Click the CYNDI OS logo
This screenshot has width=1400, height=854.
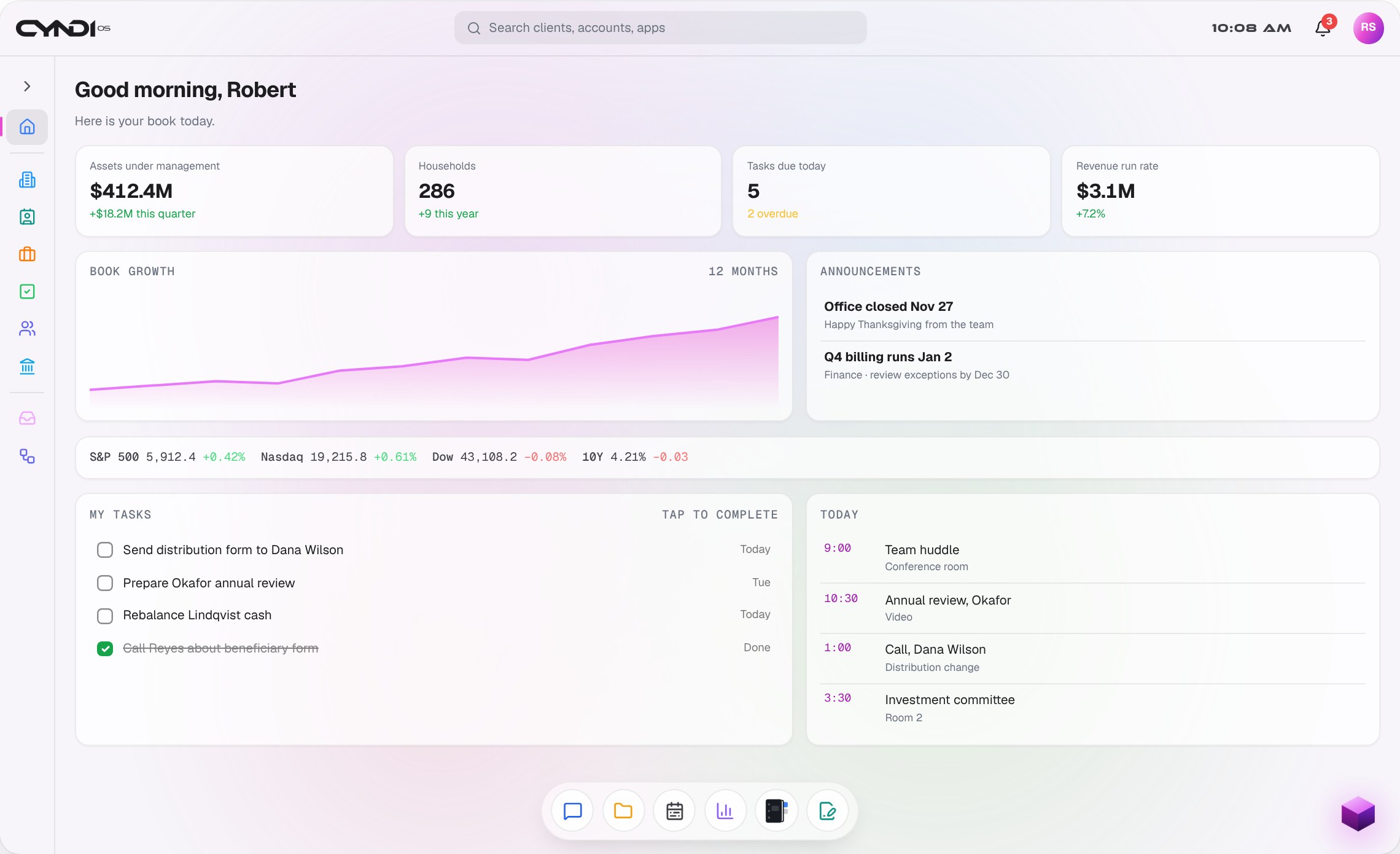point(63,28)
